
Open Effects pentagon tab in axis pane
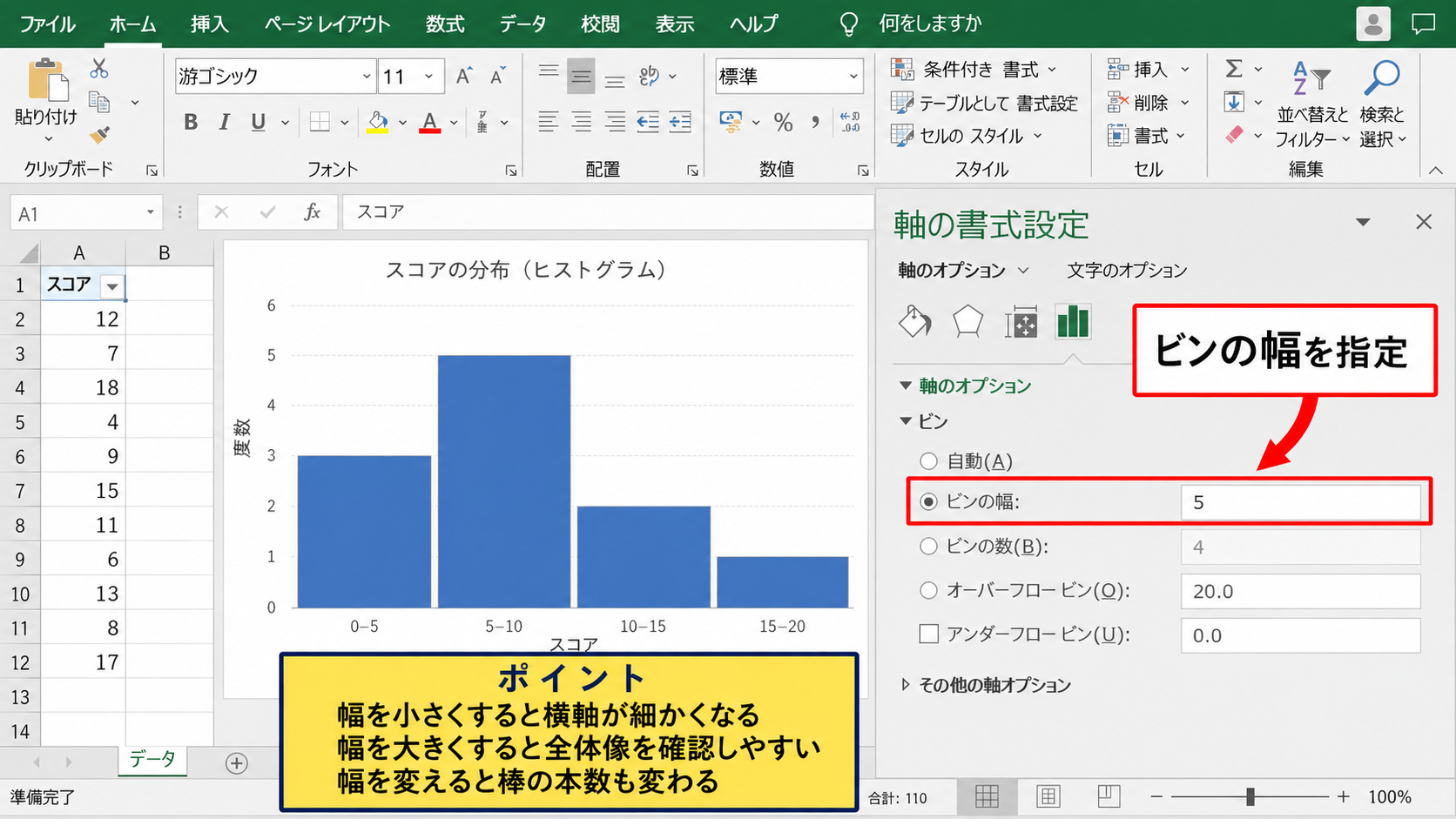[x=967, y=322]
